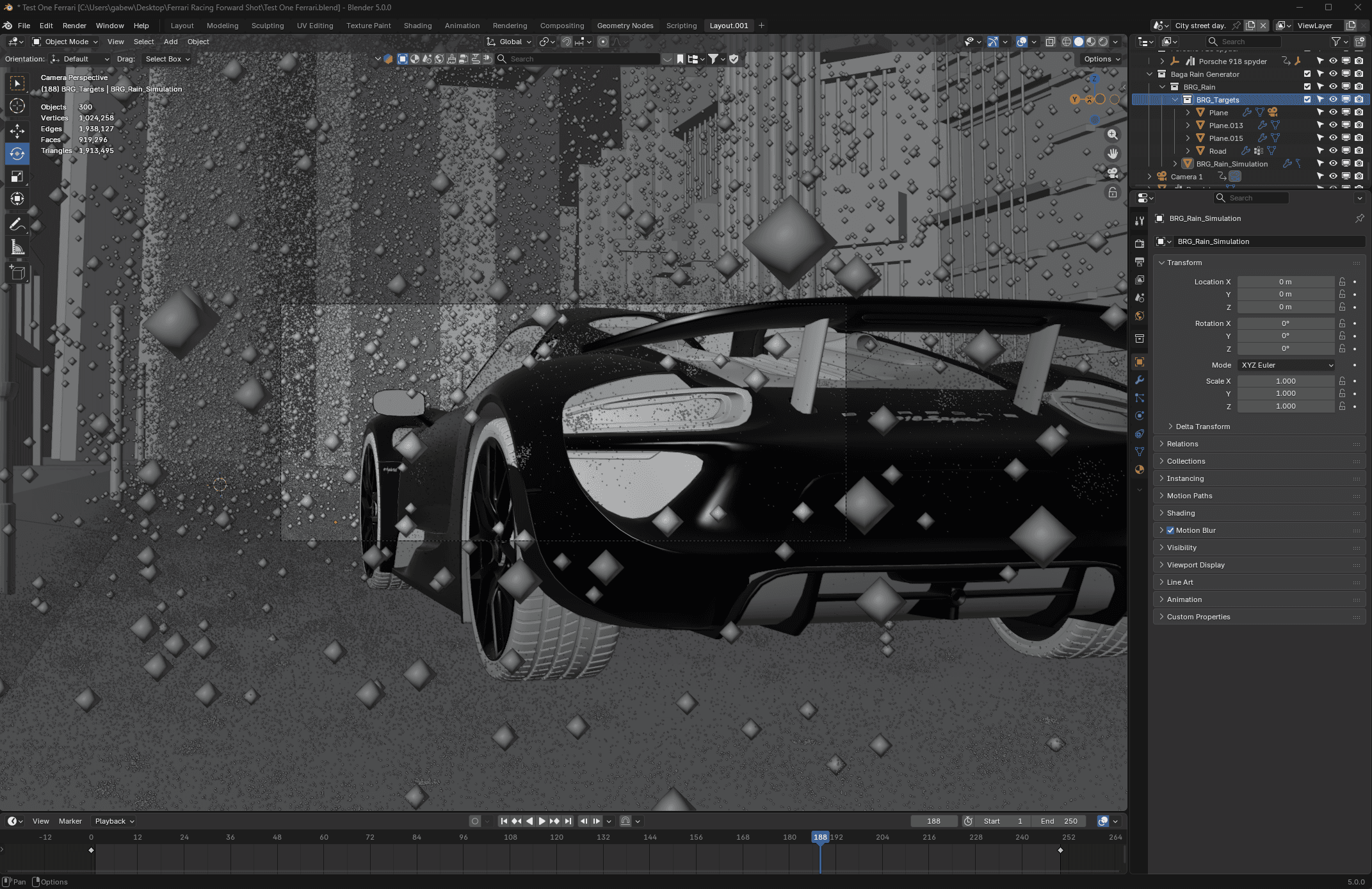The height and width of the screenshot is (889, 1372).
Task: Open the rotation Mode XYZ Euler dropdown
Action: 1286,365
